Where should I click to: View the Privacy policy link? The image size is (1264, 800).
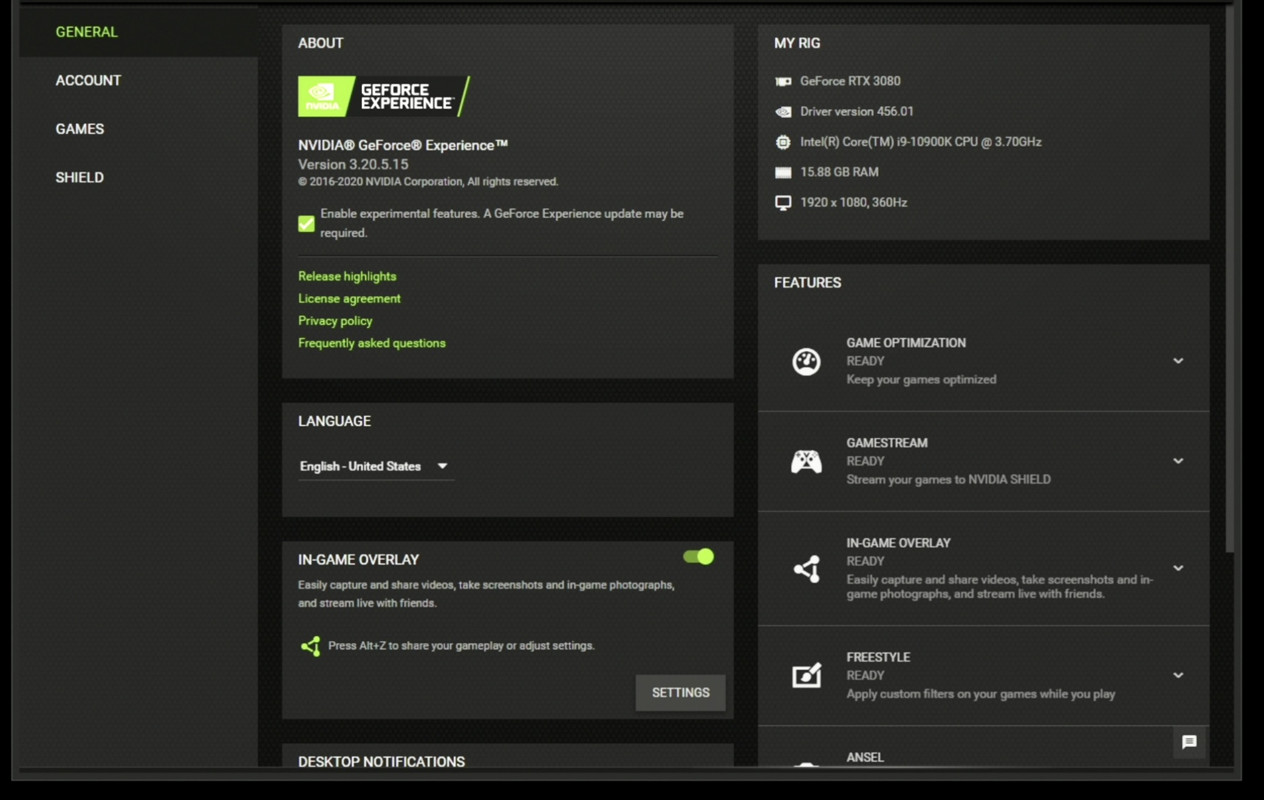pos(335,321)
